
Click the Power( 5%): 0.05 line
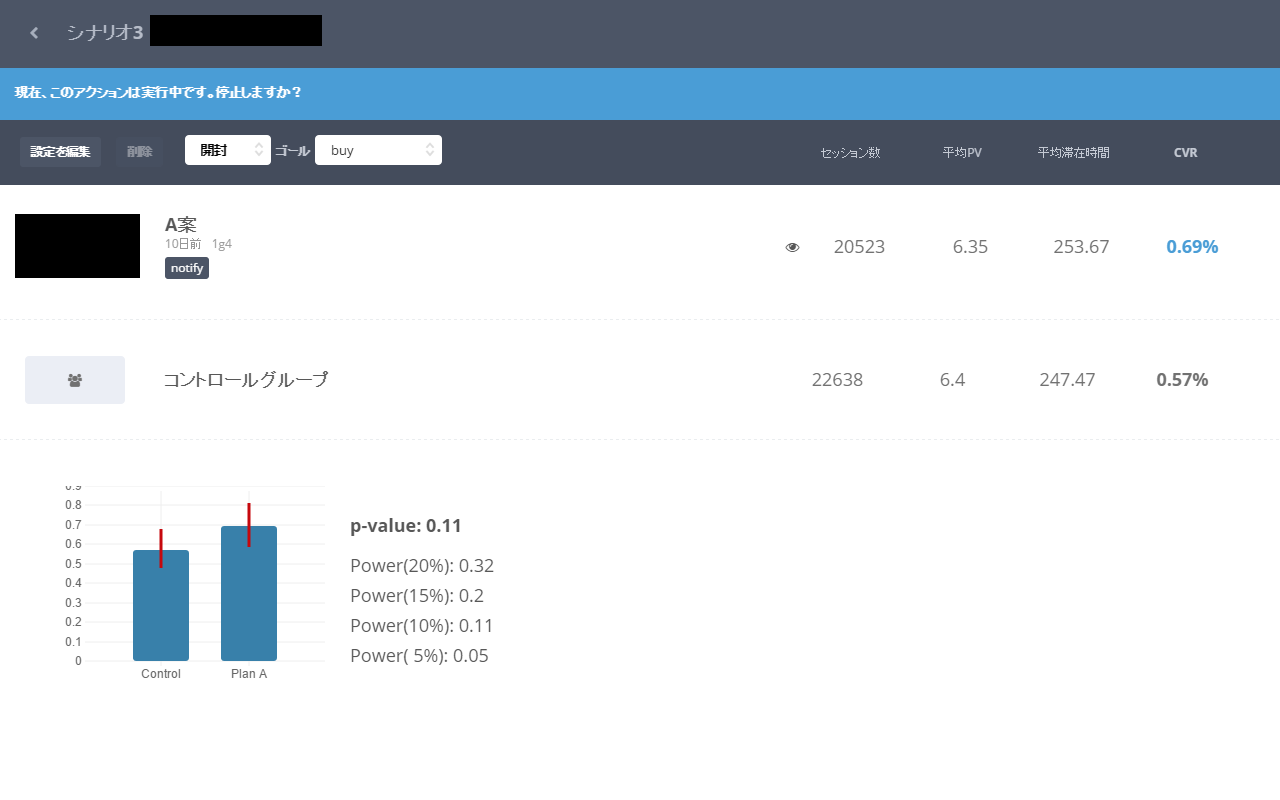419,656
